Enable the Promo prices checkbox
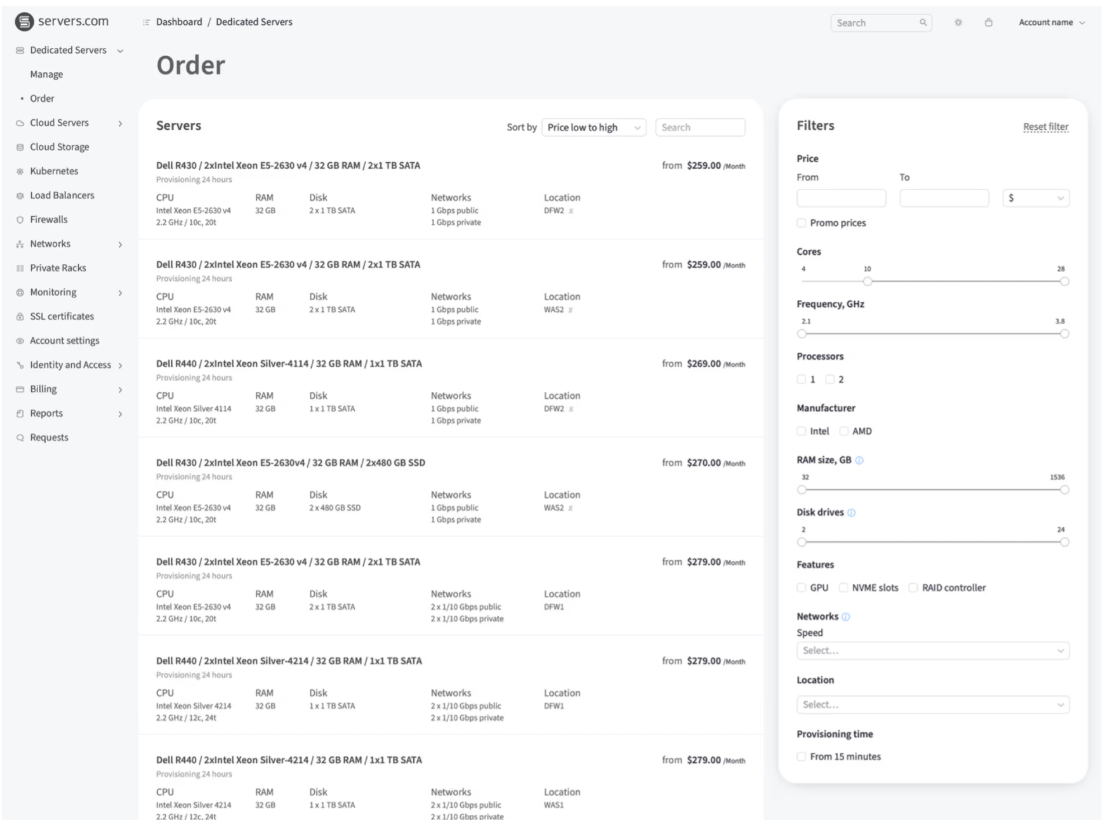This screenshot has height=820, width=1102. tap(802, 223)
